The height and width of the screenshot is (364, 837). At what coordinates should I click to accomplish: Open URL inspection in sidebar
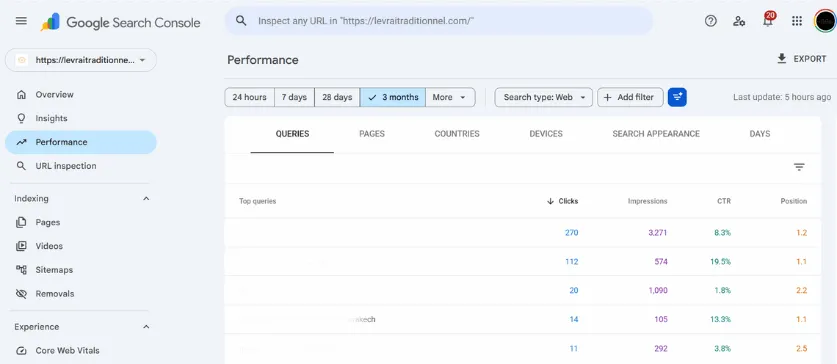[81, 166]
